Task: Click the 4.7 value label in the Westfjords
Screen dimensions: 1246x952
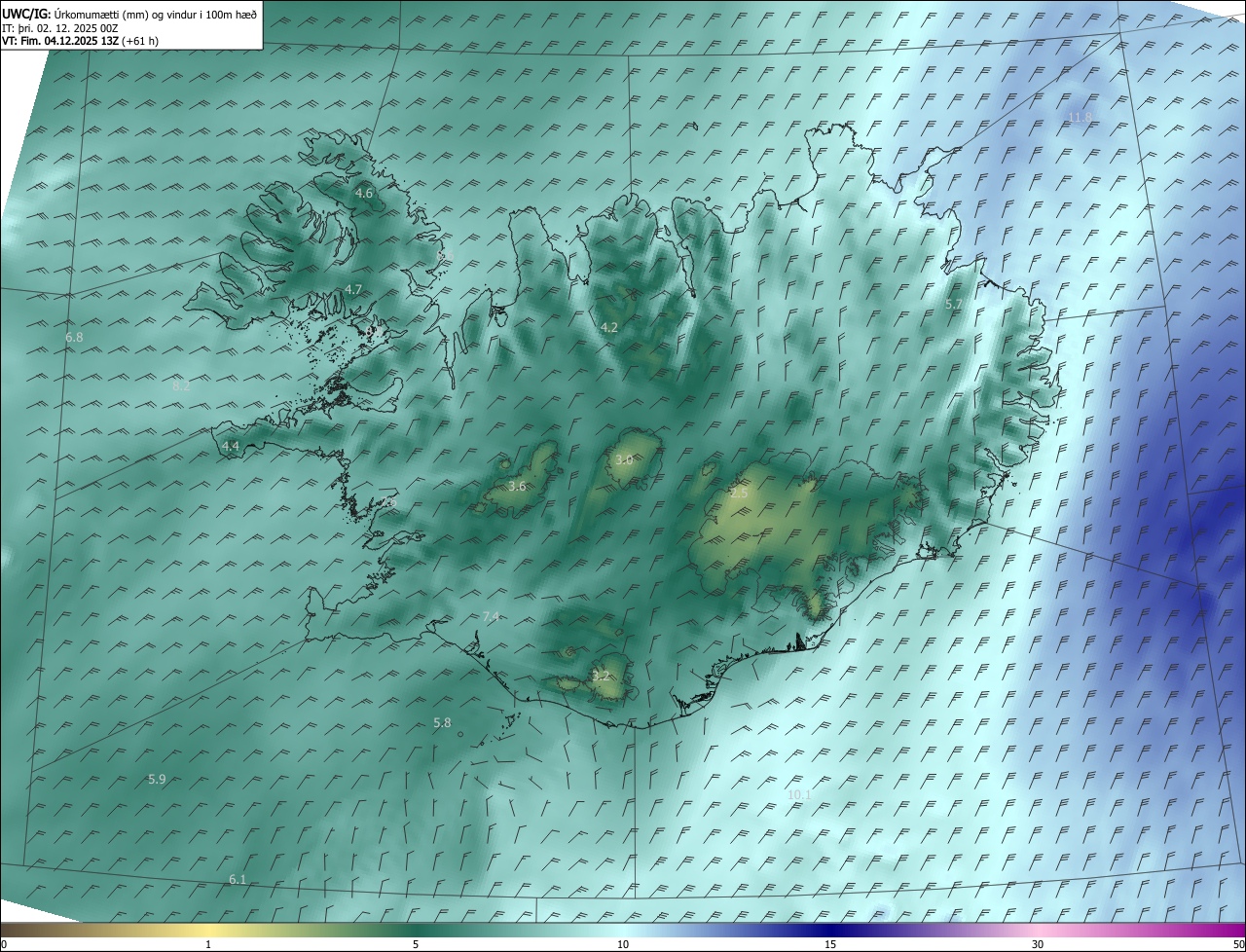Action: tap(353, 289)
